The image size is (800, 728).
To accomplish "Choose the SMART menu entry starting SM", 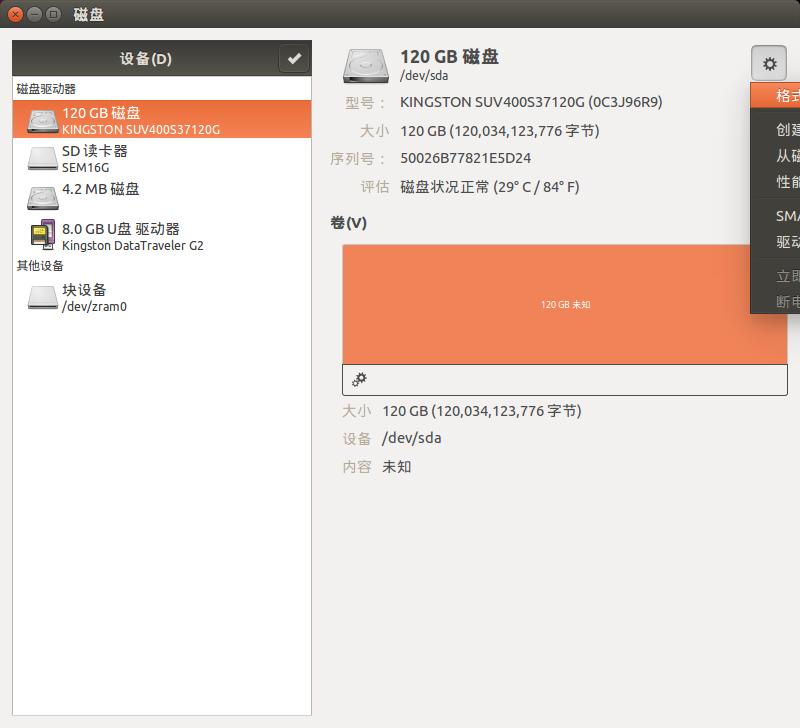I will [x=776, y=216].
